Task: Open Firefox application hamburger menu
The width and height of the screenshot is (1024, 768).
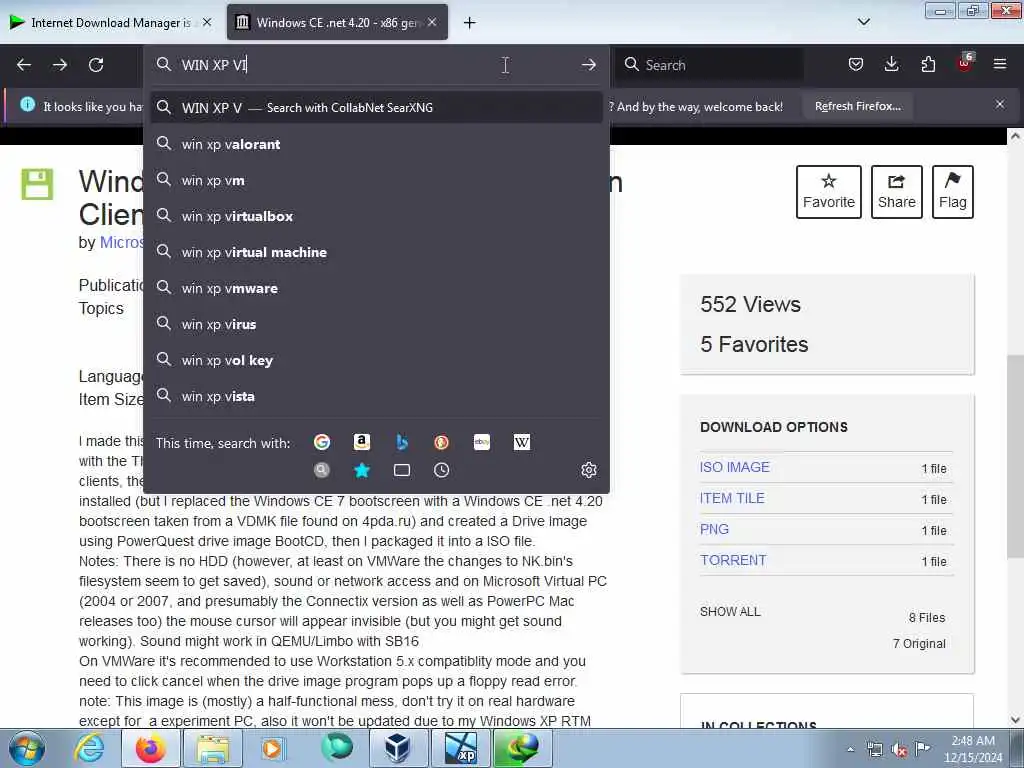Action: coord(1000,64)
